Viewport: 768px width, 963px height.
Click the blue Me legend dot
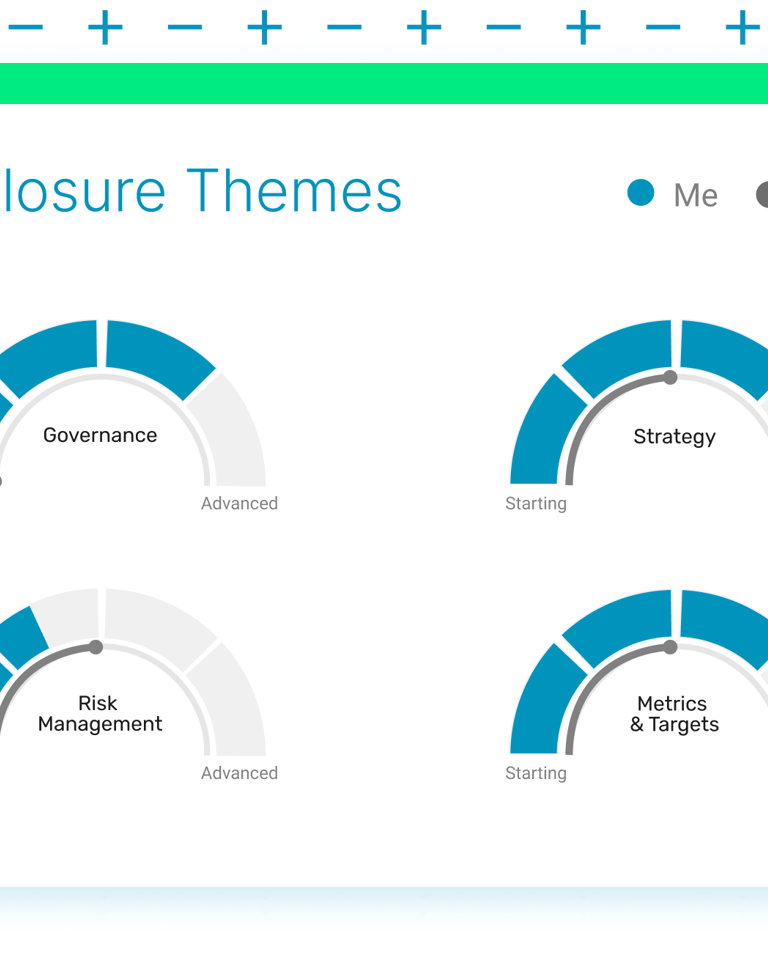(x=640, y=193)
